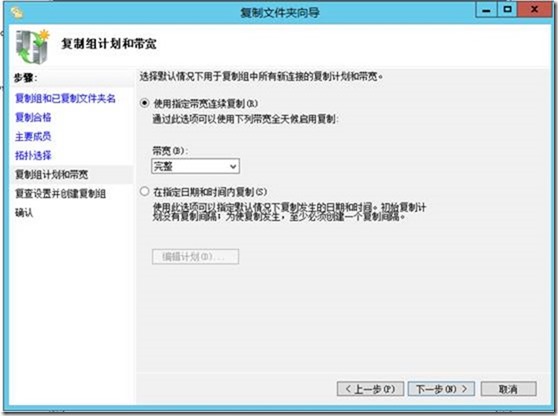Close the 复制文件夹向导 window
Viewport: 558px width, 416px height.
point(535,10)
